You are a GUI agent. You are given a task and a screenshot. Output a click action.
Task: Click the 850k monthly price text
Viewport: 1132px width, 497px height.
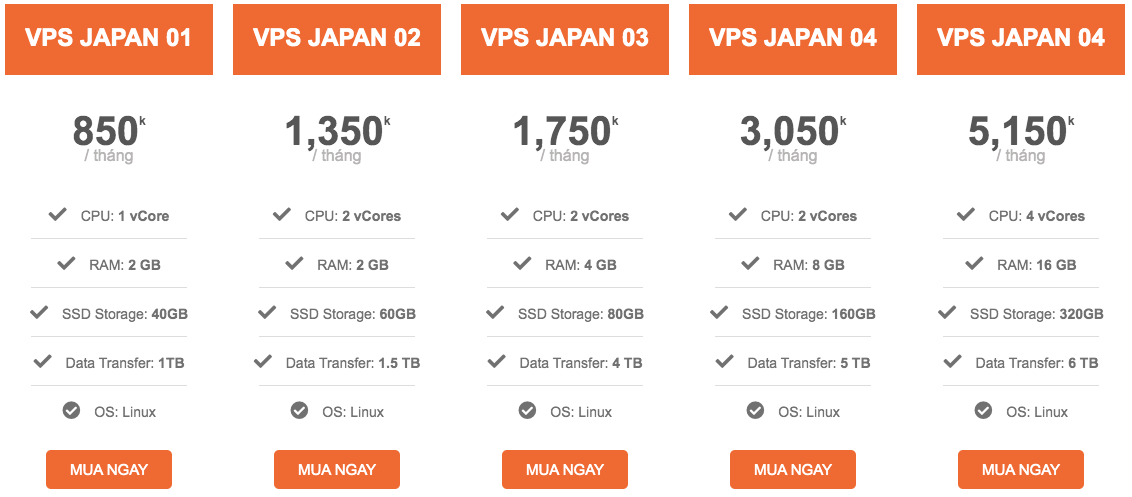click(109, 138)
